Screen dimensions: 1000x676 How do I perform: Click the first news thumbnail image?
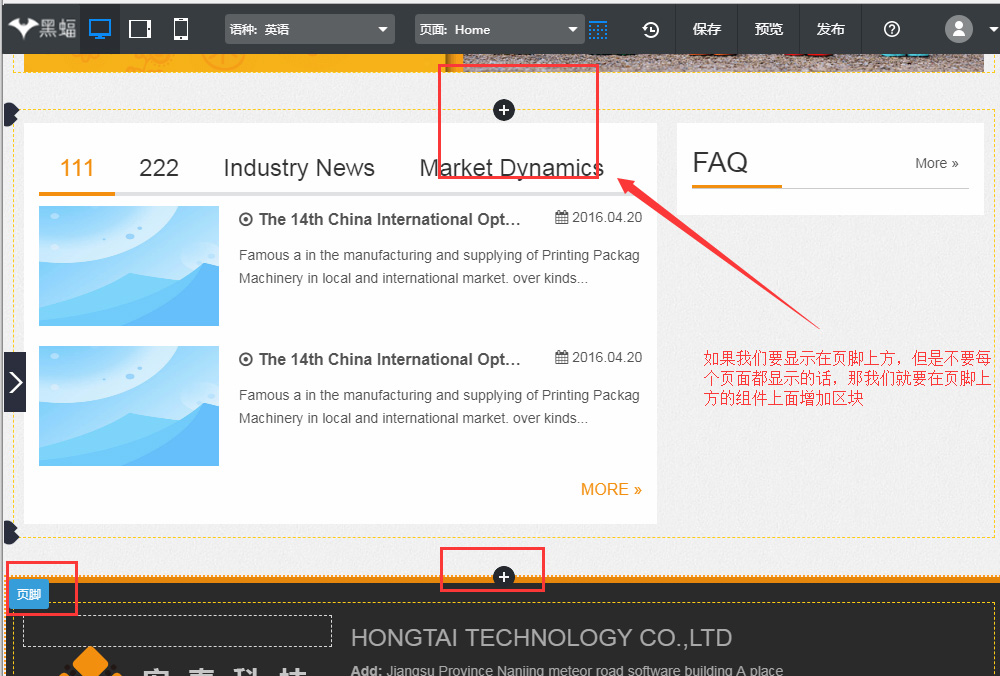[129, 266]
